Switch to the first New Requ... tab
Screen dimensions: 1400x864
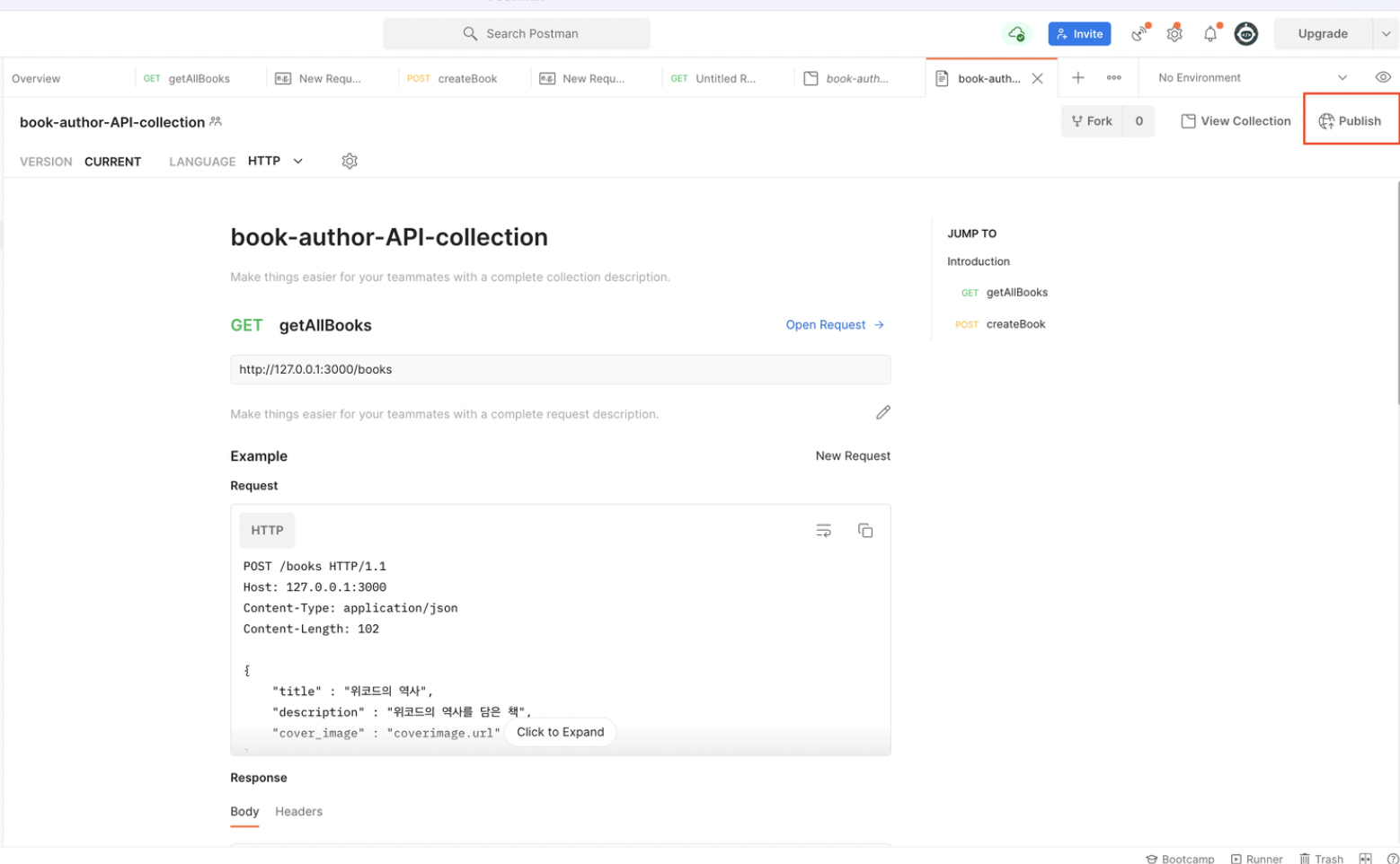pyautogui.click(x=318, y=79)
